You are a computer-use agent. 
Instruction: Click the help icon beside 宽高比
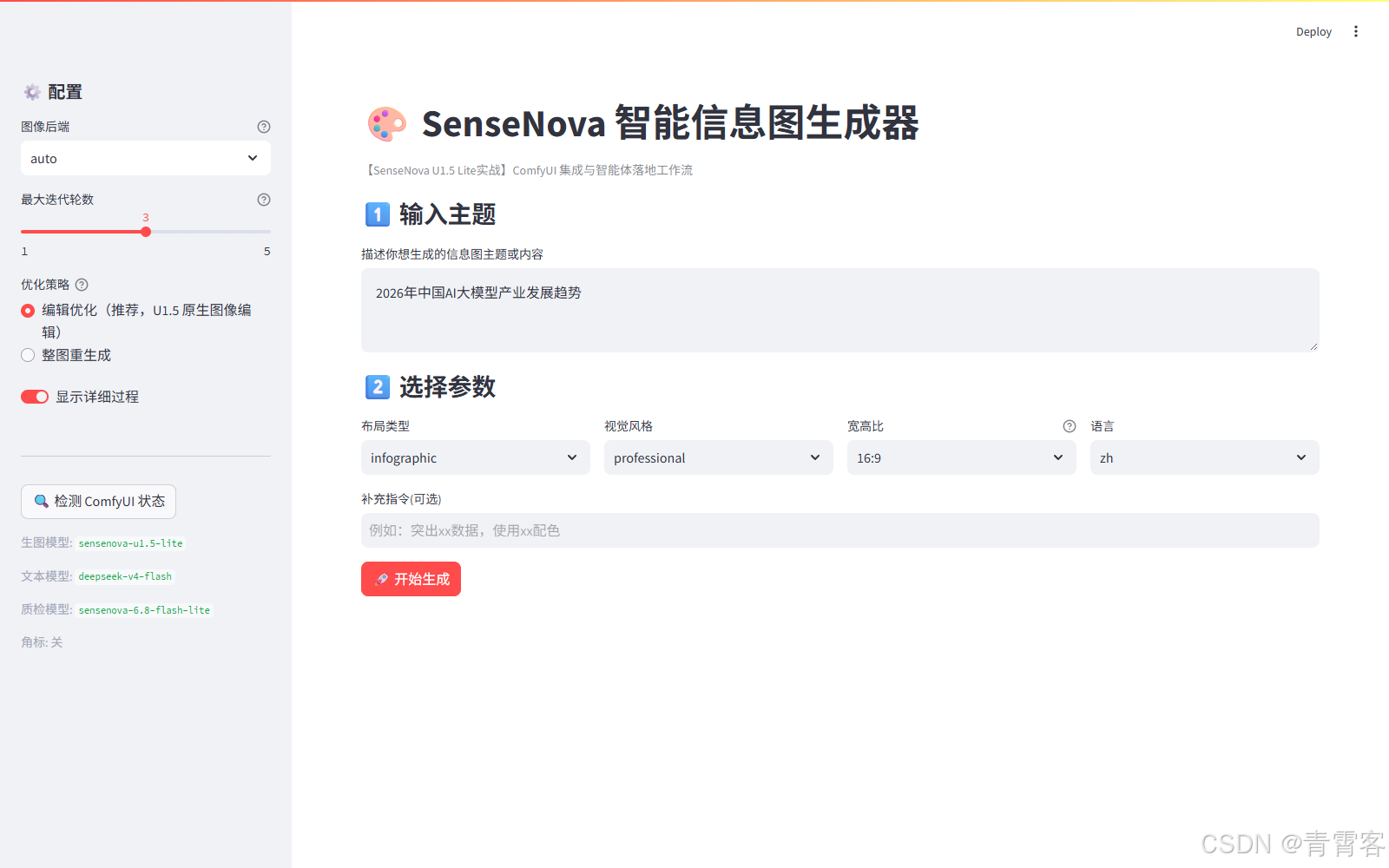[1070, 426]
